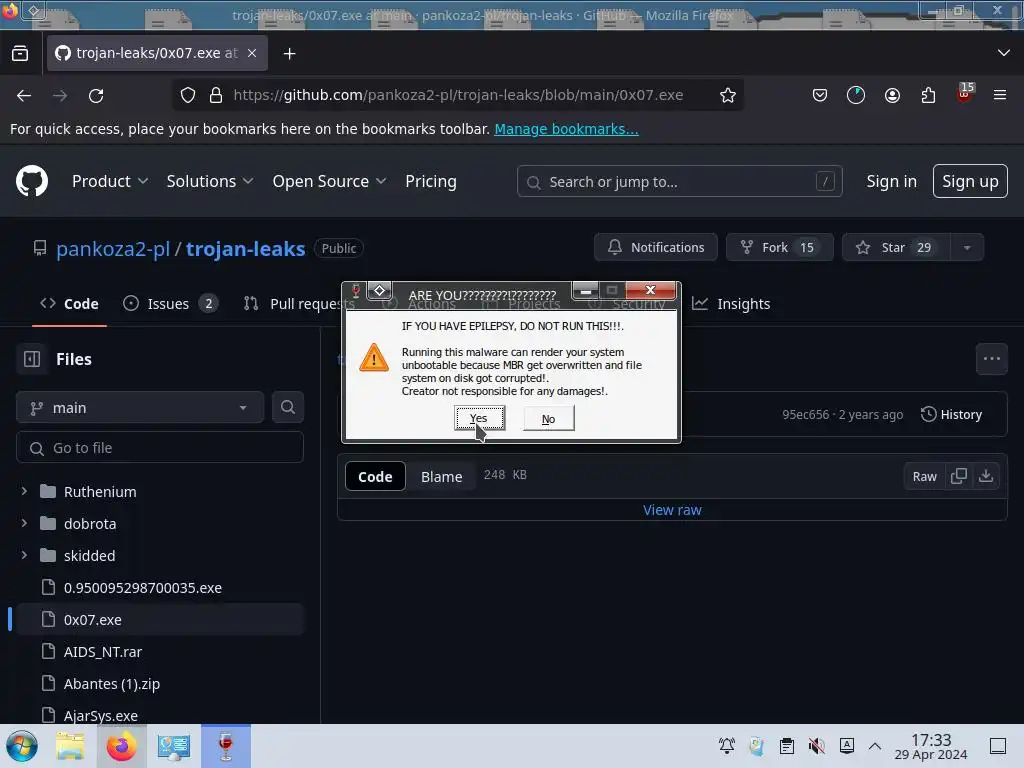This screenshot has height=768, width=1024.
Task: Open the file manager from taskbar
Action: [x=70, y=746]
